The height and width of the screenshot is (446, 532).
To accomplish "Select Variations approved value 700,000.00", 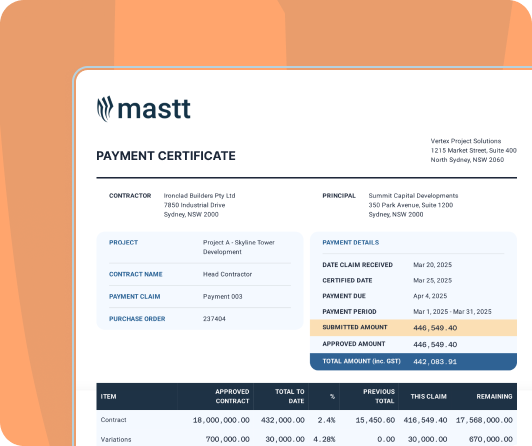I will pyautogui.click(x=228, y=439).
